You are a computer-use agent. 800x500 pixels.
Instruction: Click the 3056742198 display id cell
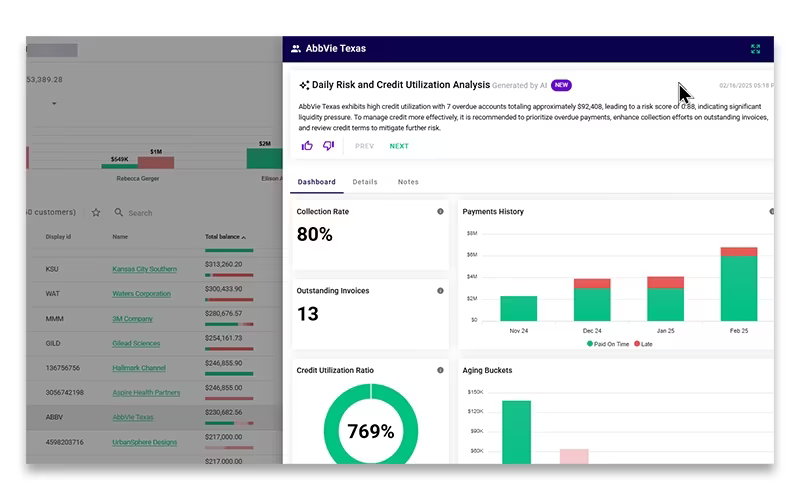pos(64,392)
